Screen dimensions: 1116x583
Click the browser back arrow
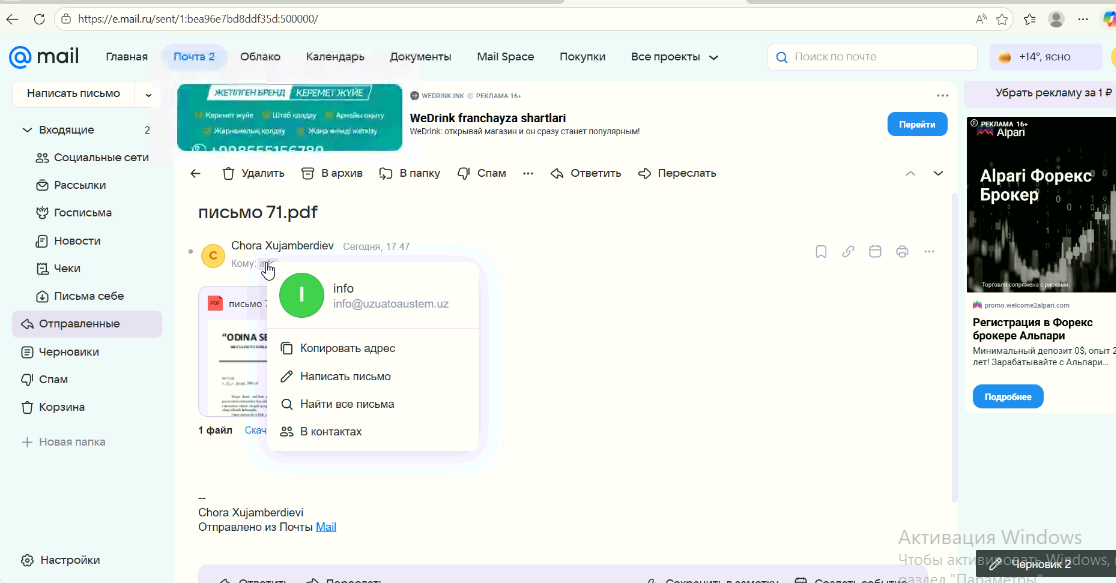point(12,19)
